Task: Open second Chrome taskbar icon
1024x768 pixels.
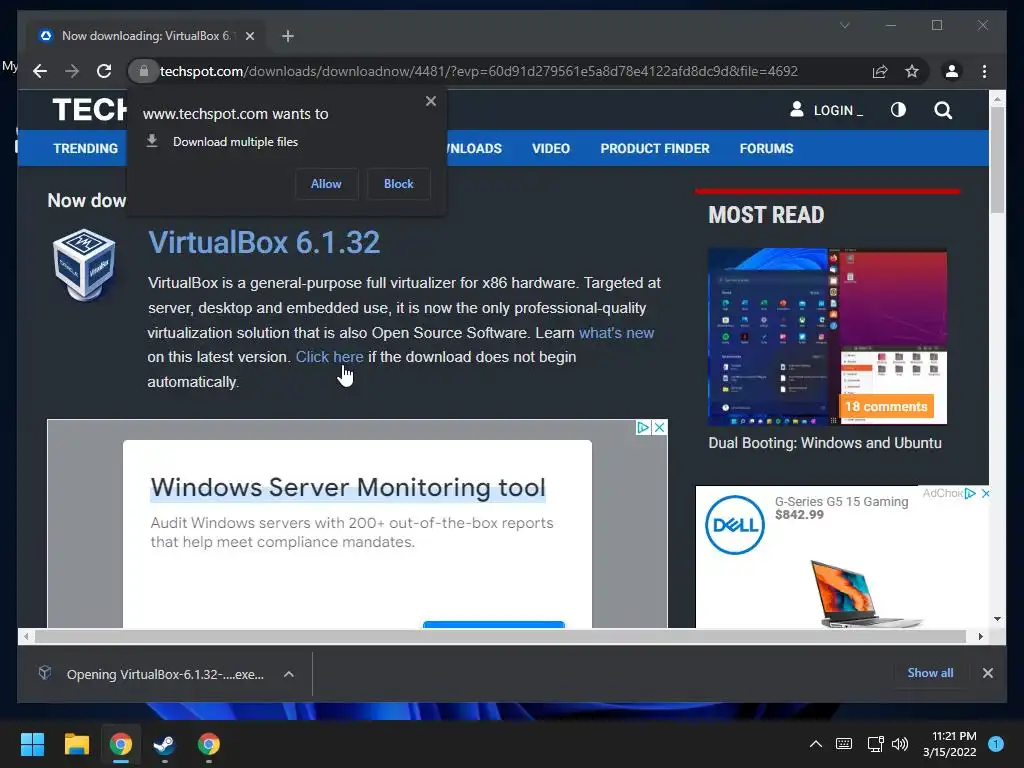Action: tap(209, 744)
